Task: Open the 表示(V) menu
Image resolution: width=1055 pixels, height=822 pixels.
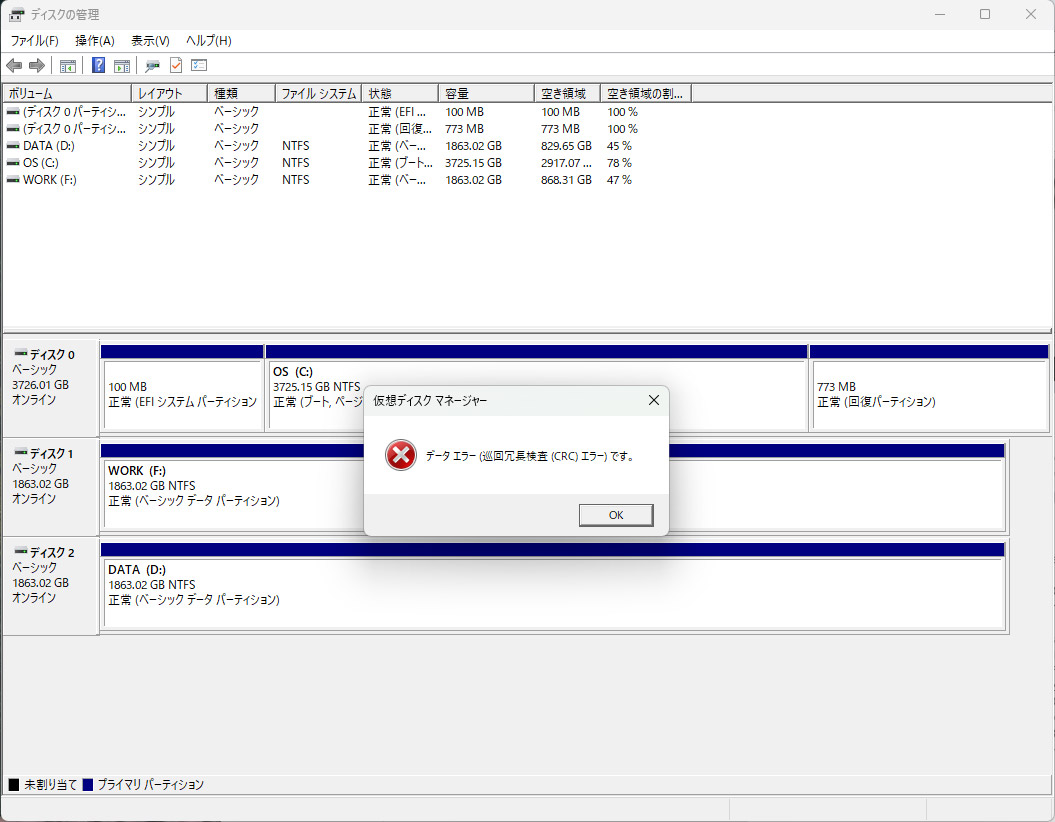Action: (x=150, y=40)
